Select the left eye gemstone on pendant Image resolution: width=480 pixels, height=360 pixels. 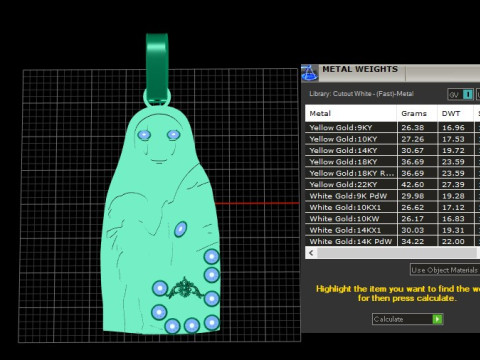click(x=144, y=135)
